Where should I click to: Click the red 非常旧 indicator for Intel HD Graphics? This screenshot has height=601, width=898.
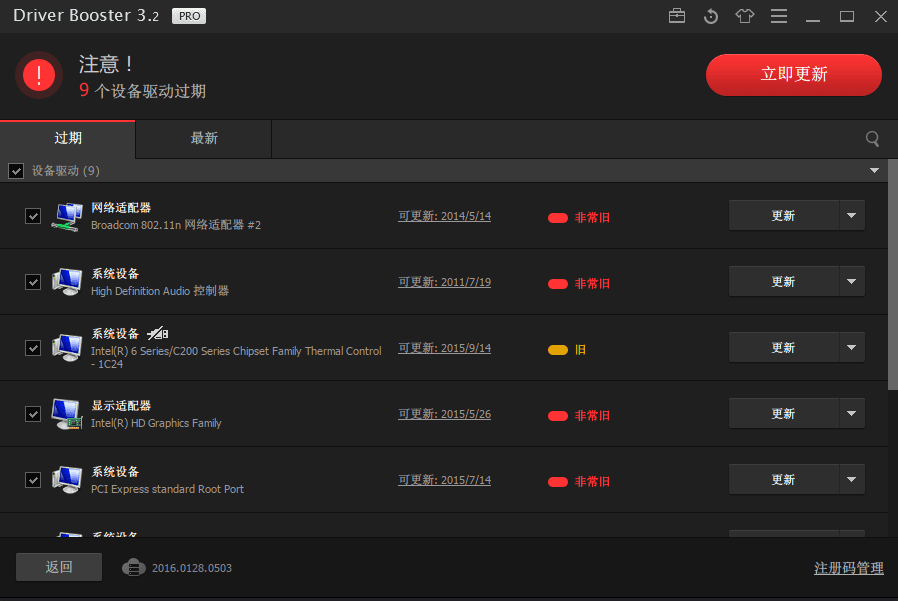point(578,415)
